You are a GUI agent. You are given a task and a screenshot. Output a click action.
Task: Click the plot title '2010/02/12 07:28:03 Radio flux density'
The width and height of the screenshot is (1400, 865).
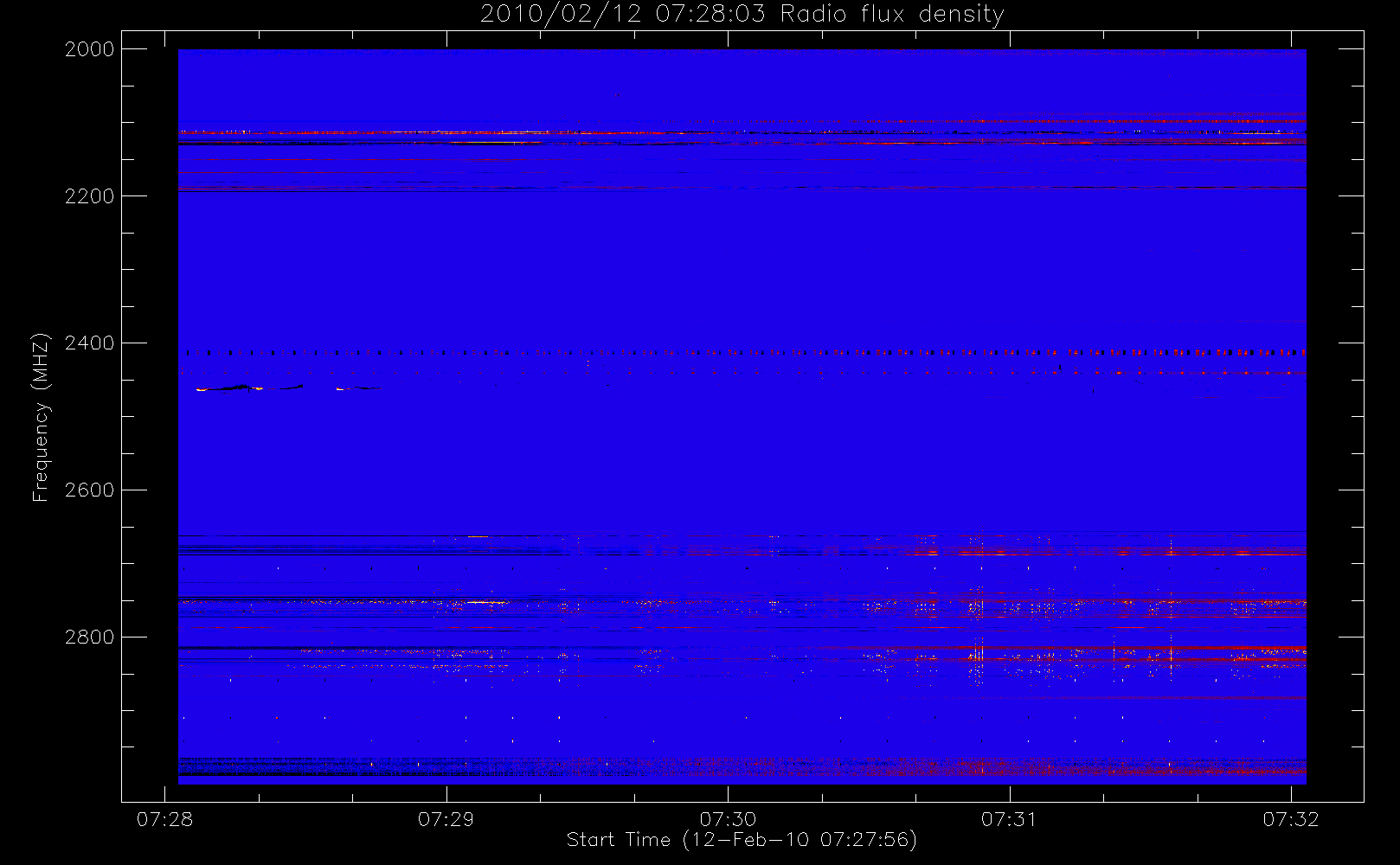742,15
